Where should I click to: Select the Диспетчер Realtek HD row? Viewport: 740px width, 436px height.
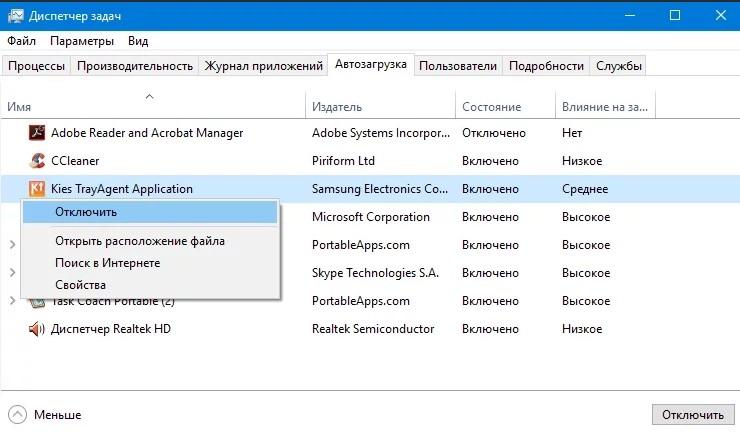370,328
